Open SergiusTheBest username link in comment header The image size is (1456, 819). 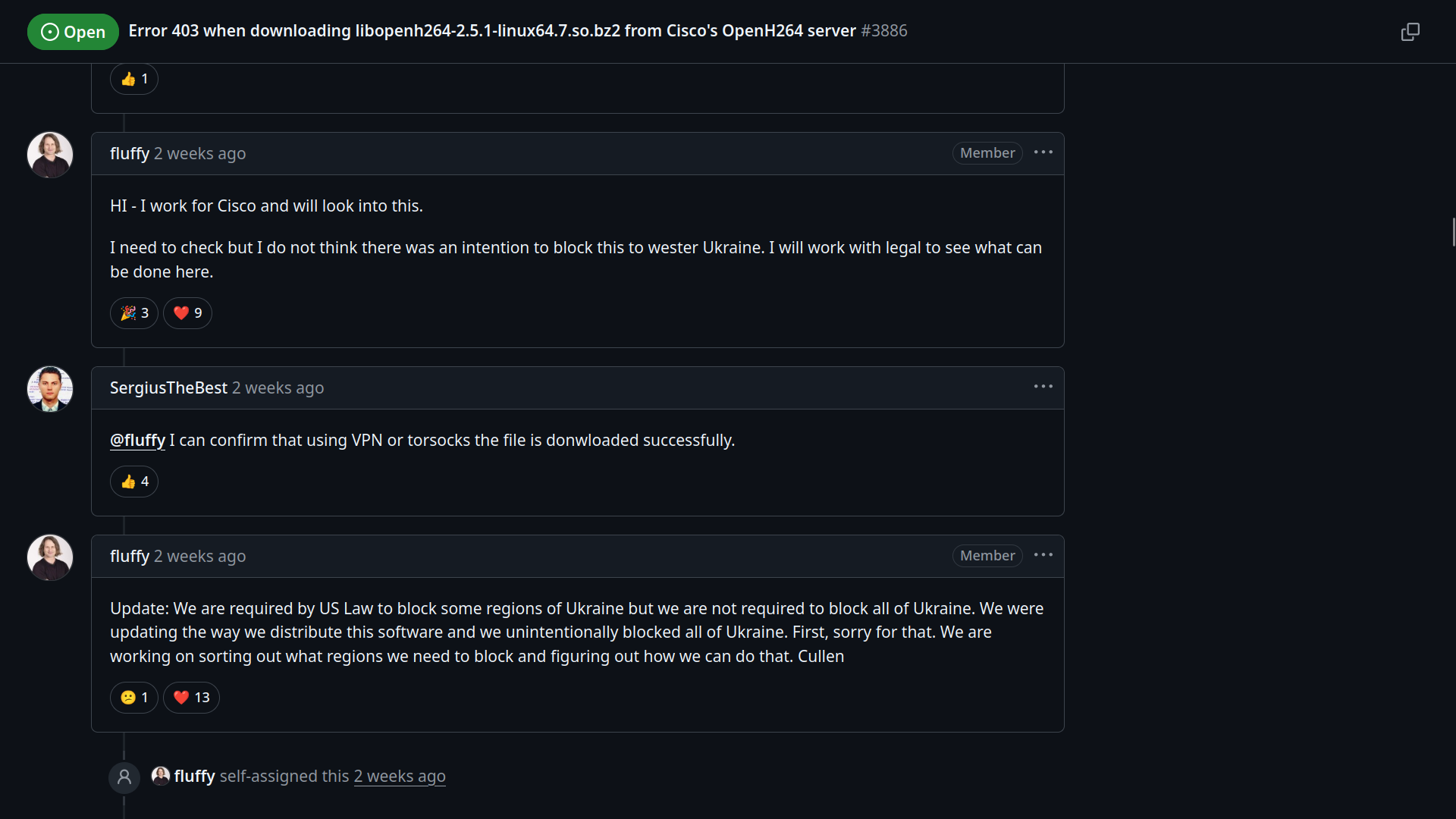click(x=168, y=388)
